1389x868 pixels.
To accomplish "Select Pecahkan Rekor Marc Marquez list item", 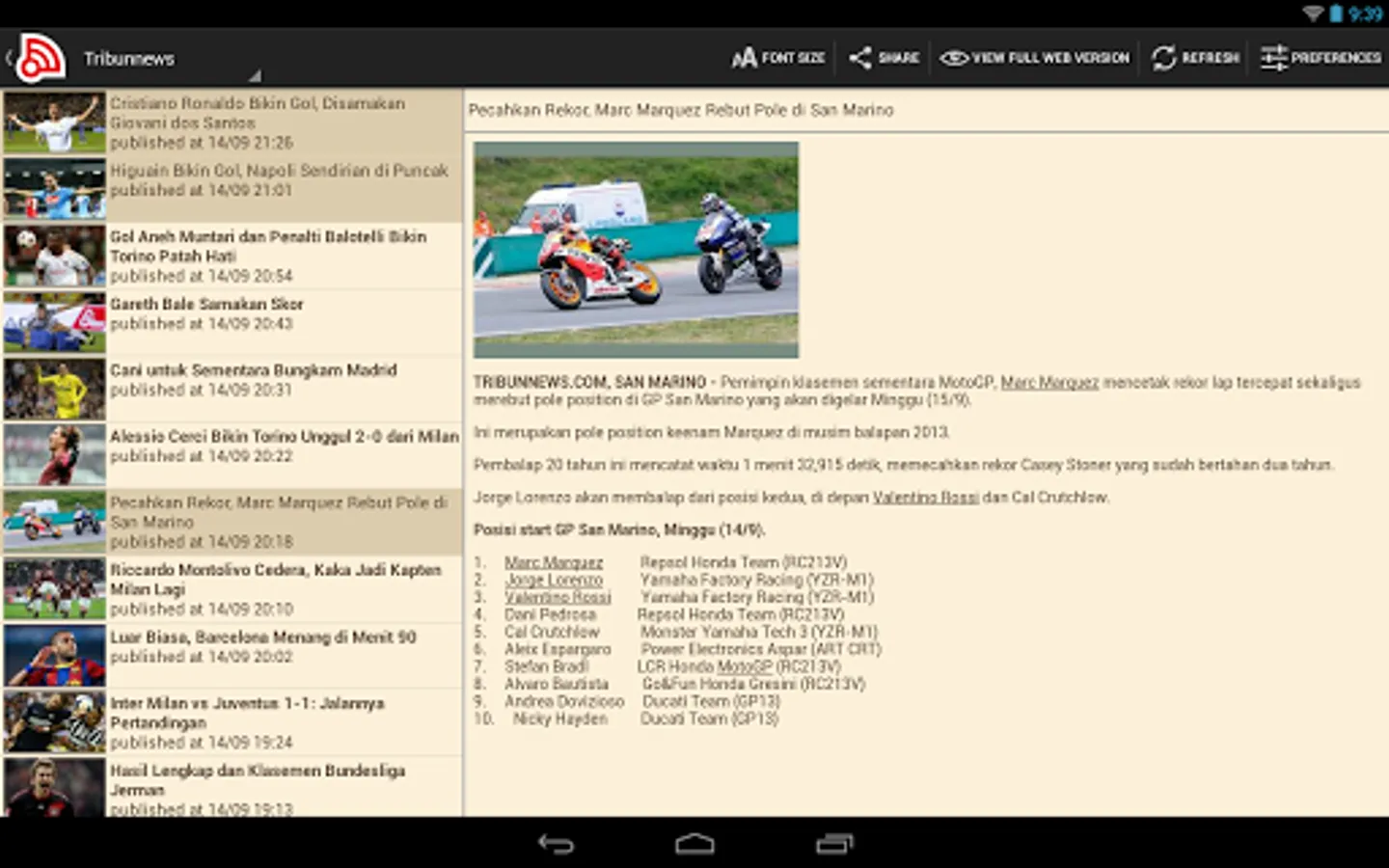I will coord(232,522).
